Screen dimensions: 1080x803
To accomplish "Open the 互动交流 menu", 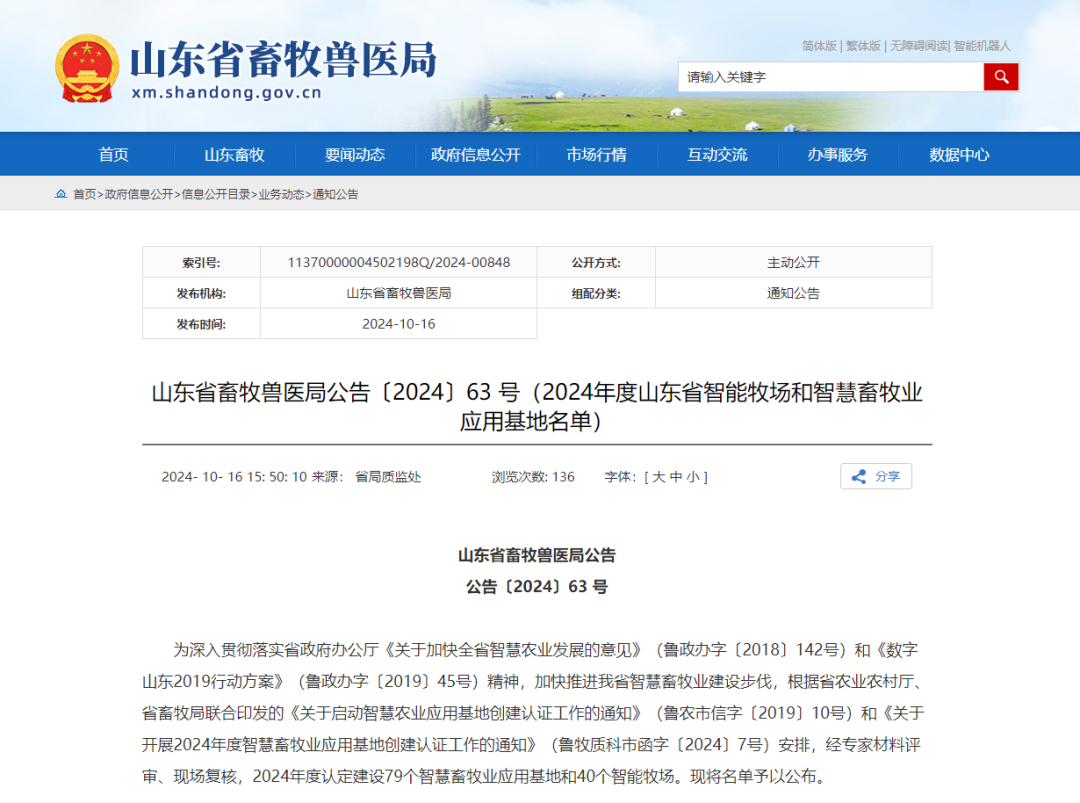I will 717,155.
